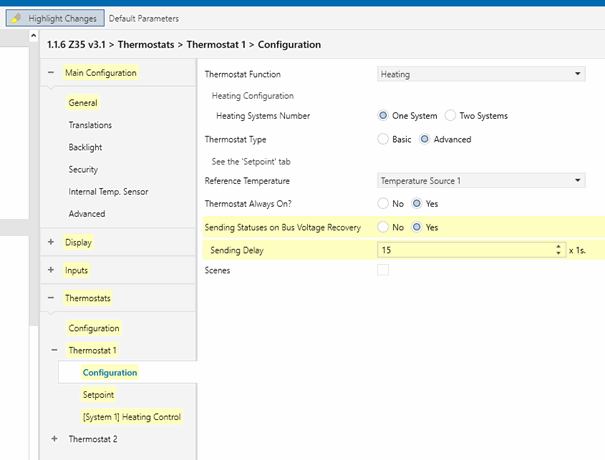Select the Inputs section label
The width and height of the screenshot is (605, 460).
pos(76,270)
